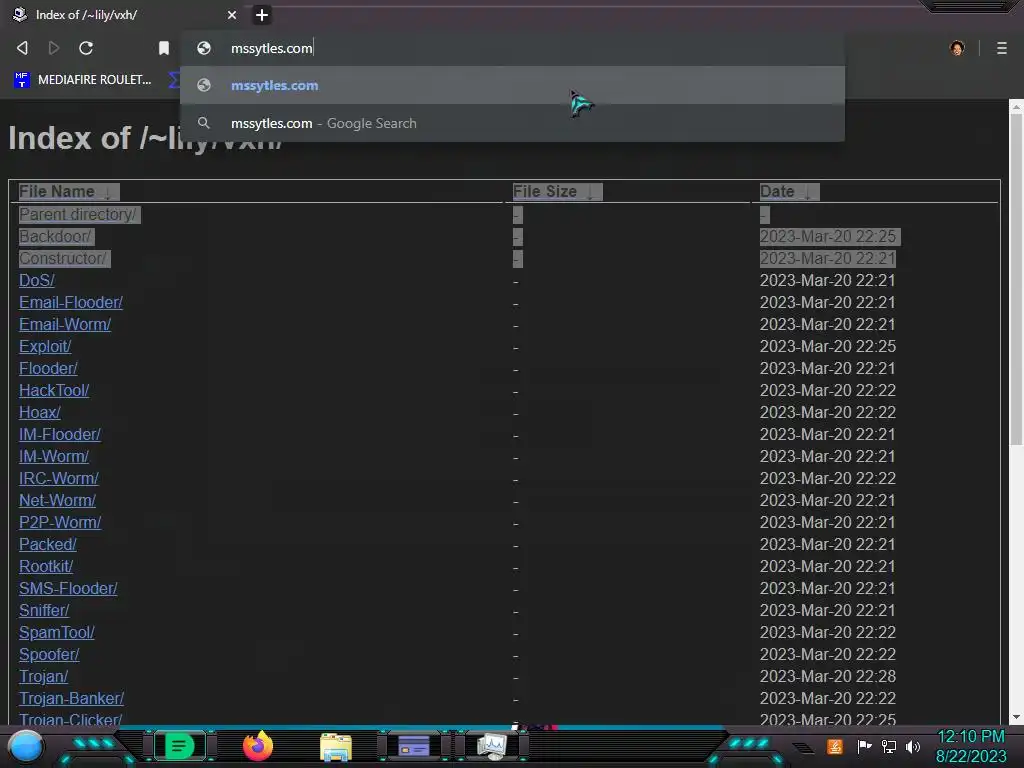The width and height of the screenshot is (1024, 768).
Task: Open the Email-Flooder/ folder
Action: tap(71, 302)
